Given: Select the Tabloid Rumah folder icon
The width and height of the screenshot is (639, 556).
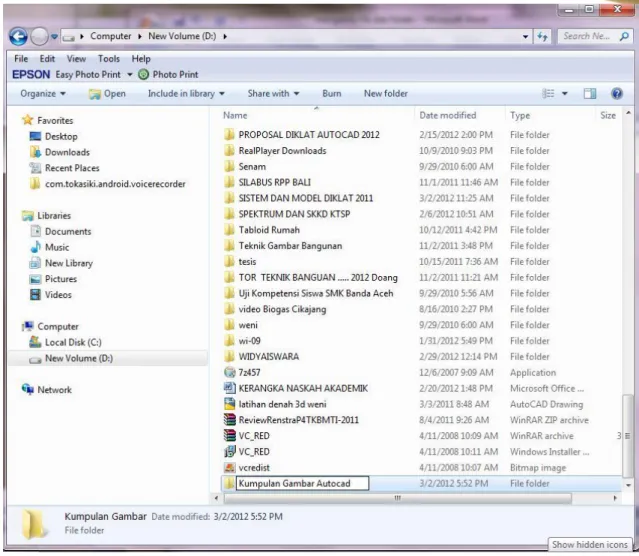Looking at the screenshot, I should pyautogui.click(x=229, y=230).
